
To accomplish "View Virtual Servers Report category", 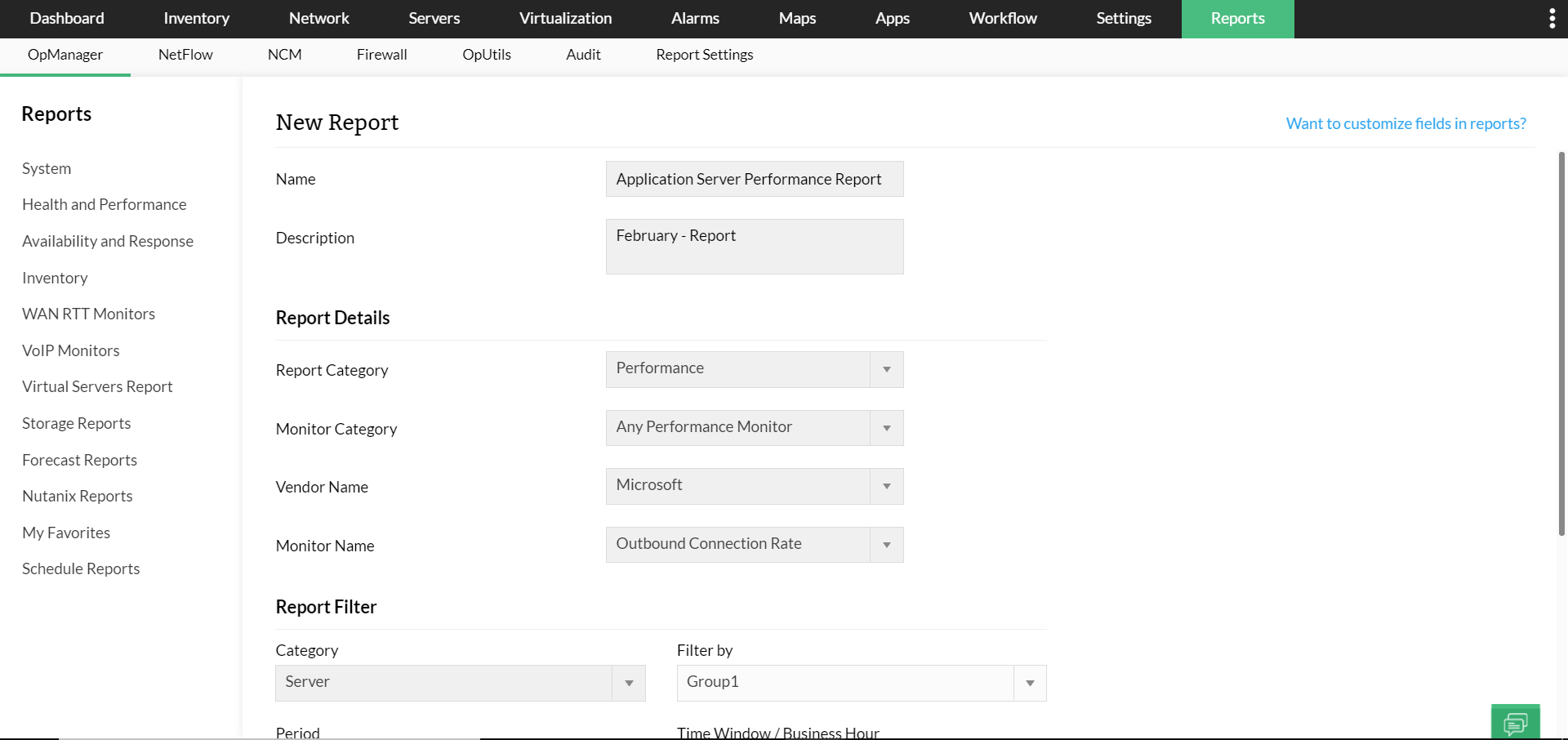I will (97, 386).
